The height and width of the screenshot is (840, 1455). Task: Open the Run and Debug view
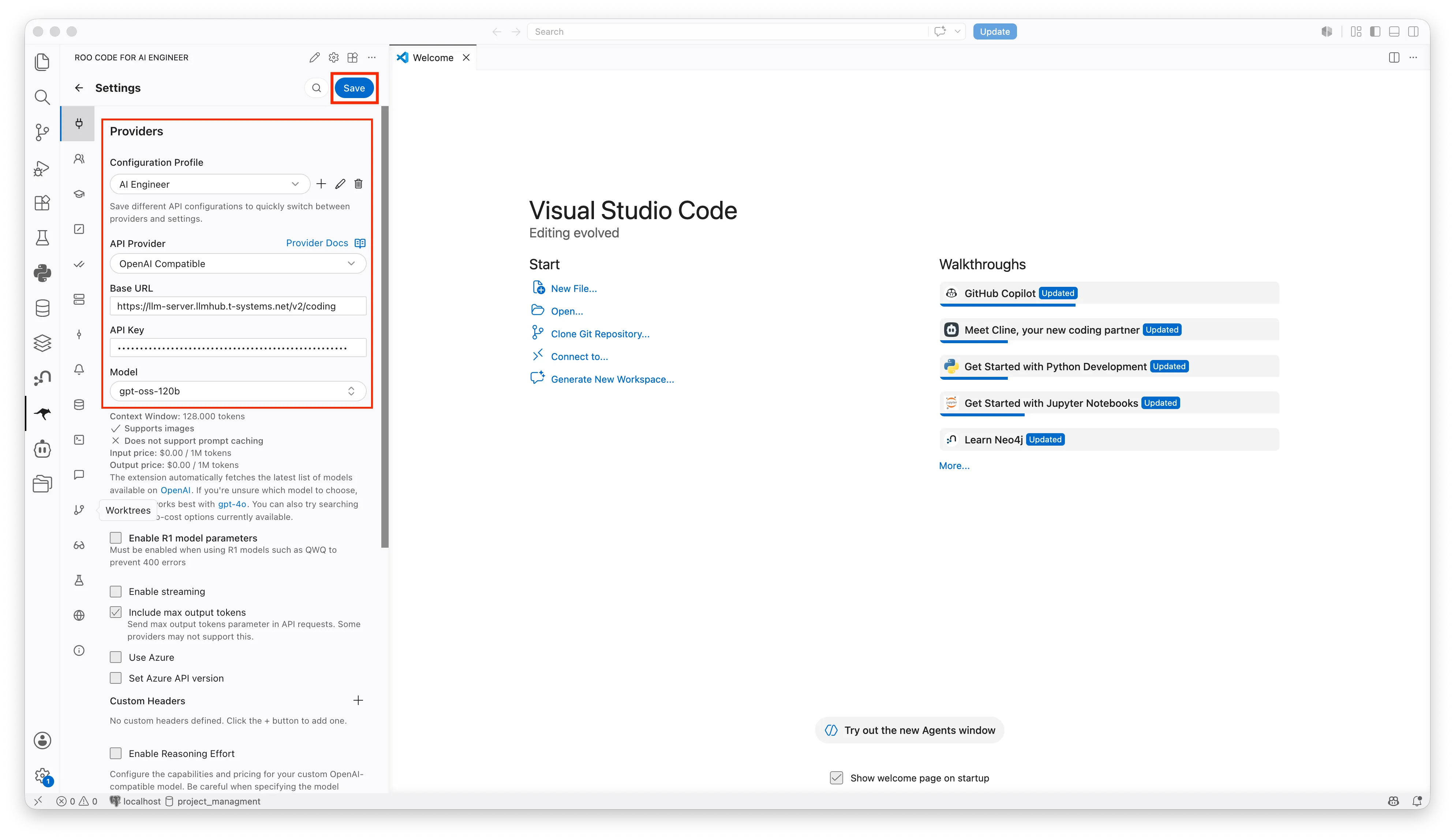coord(42,168)
